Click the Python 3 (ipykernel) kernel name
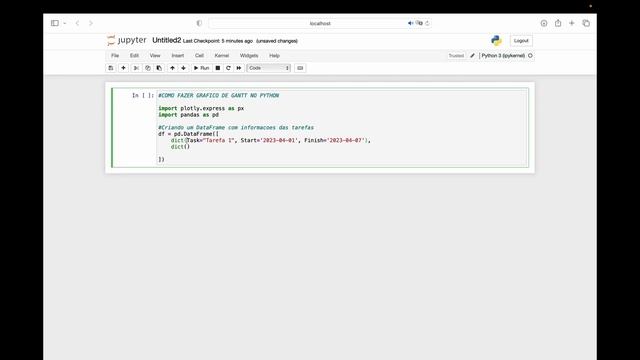This screenshot has height=360, width=640. pyautogui.click(x=503, y=56)
